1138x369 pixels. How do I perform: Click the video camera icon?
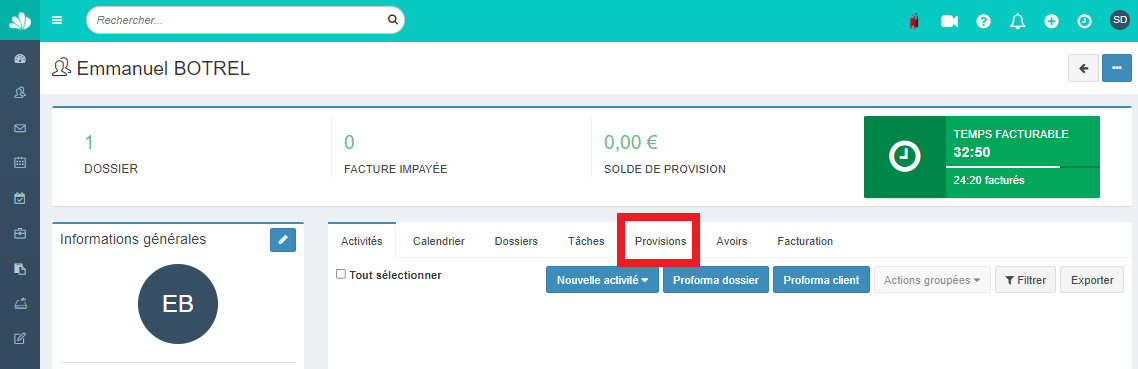tap(949, 21)
